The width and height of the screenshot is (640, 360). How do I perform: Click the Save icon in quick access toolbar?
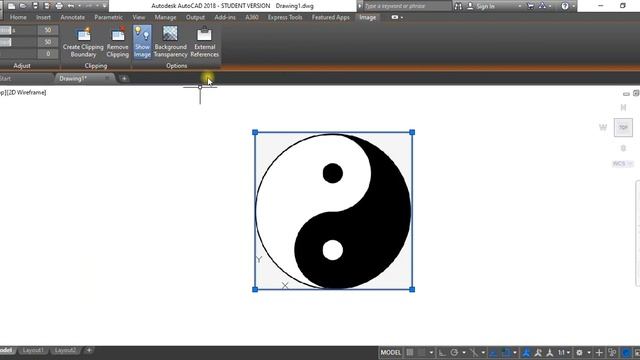(35, 6)
